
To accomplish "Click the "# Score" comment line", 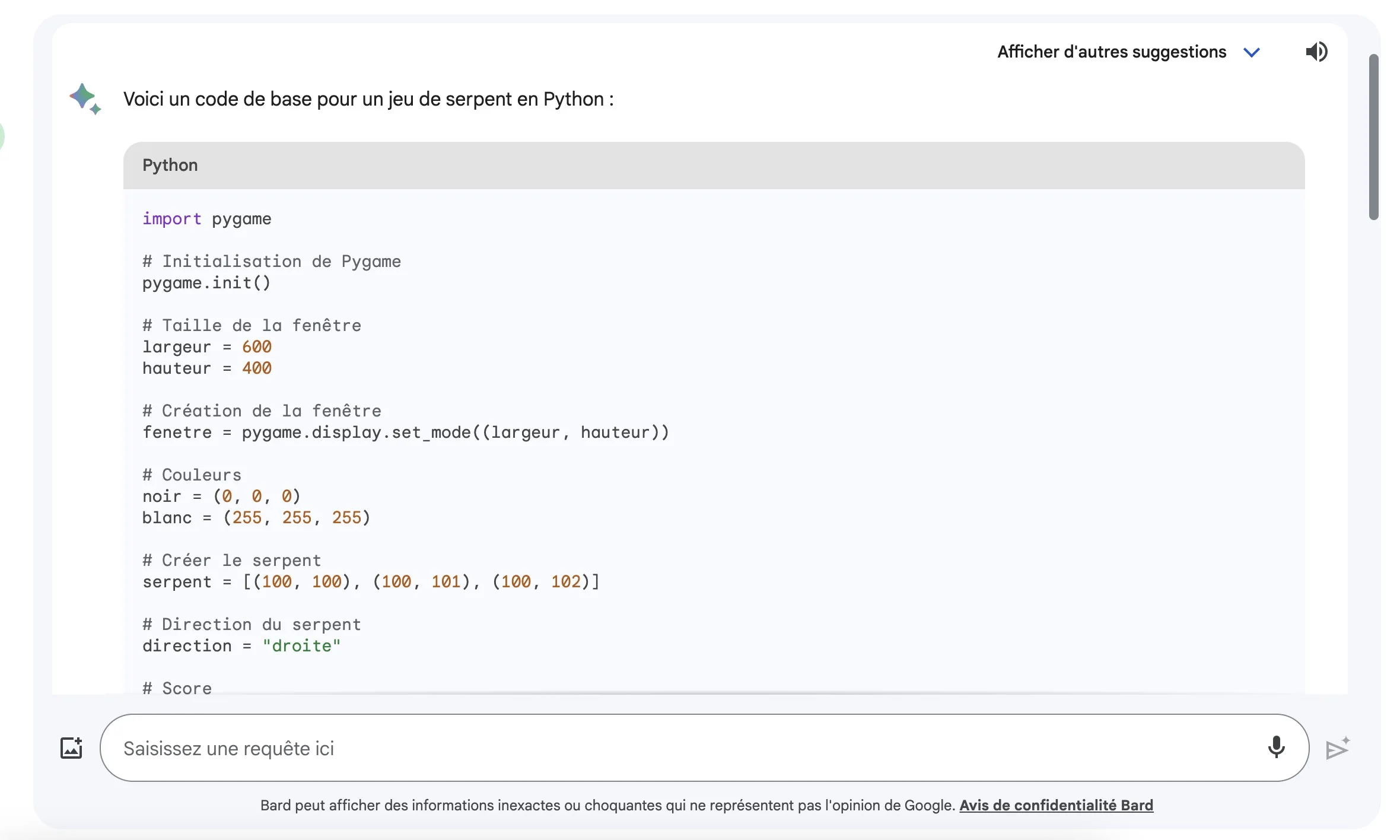I will 177,688.
